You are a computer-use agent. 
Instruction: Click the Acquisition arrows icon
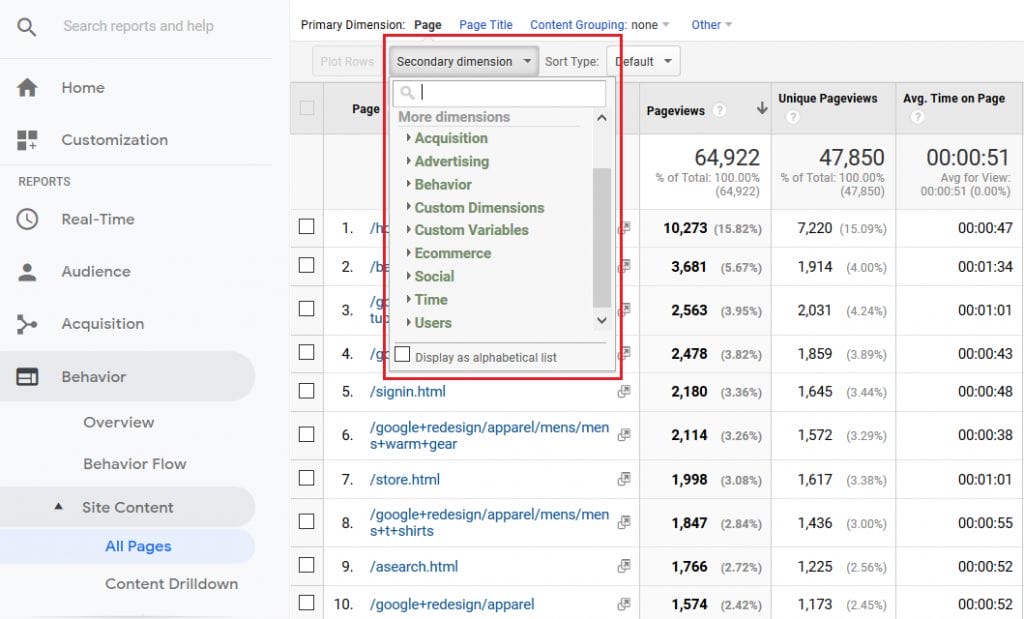[27, 324]
